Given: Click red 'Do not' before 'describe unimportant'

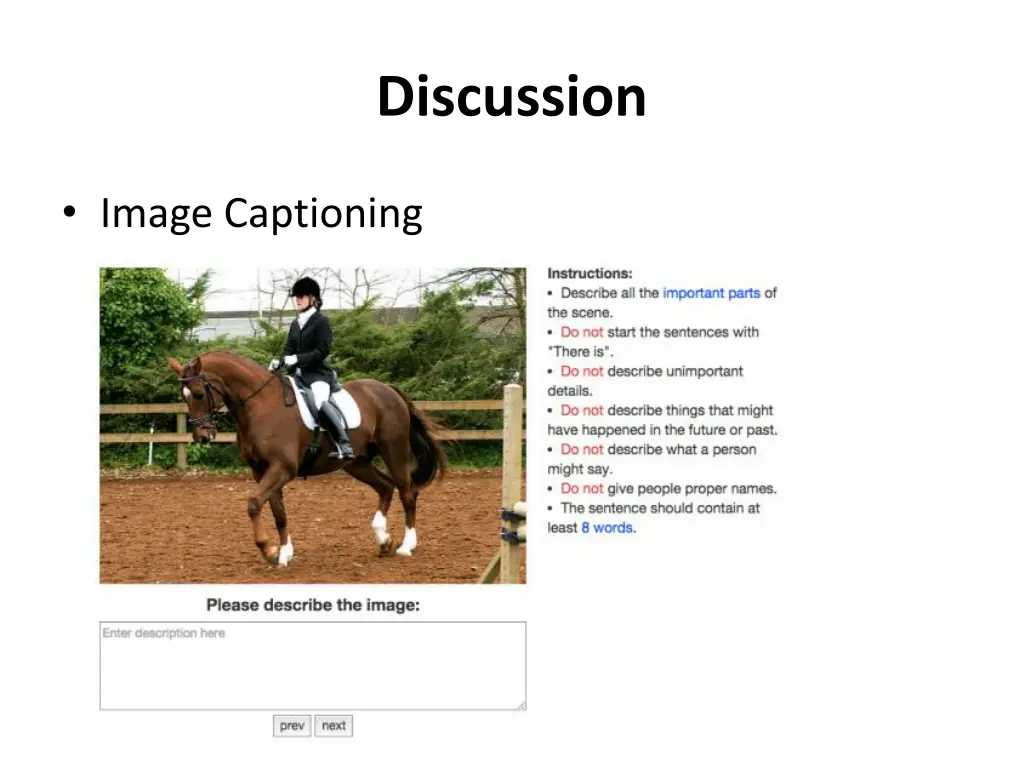Looking at the screenshot, I should coord(582,371).
